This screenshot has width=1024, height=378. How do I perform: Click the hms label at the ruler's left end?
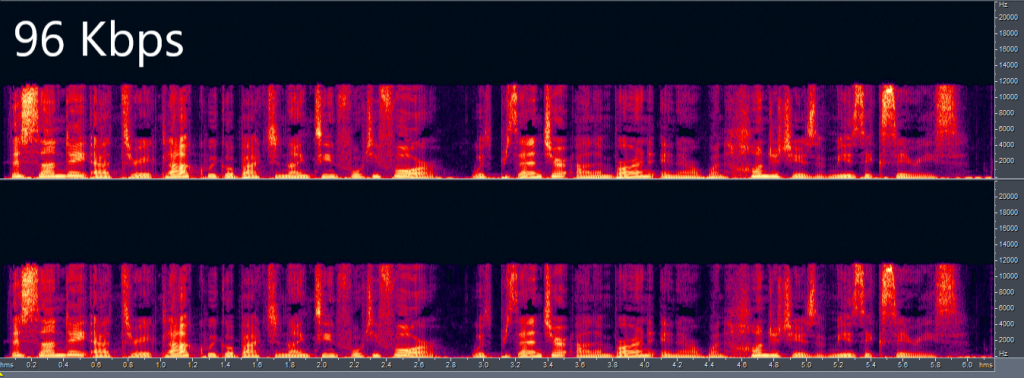(x=8, y=364)
